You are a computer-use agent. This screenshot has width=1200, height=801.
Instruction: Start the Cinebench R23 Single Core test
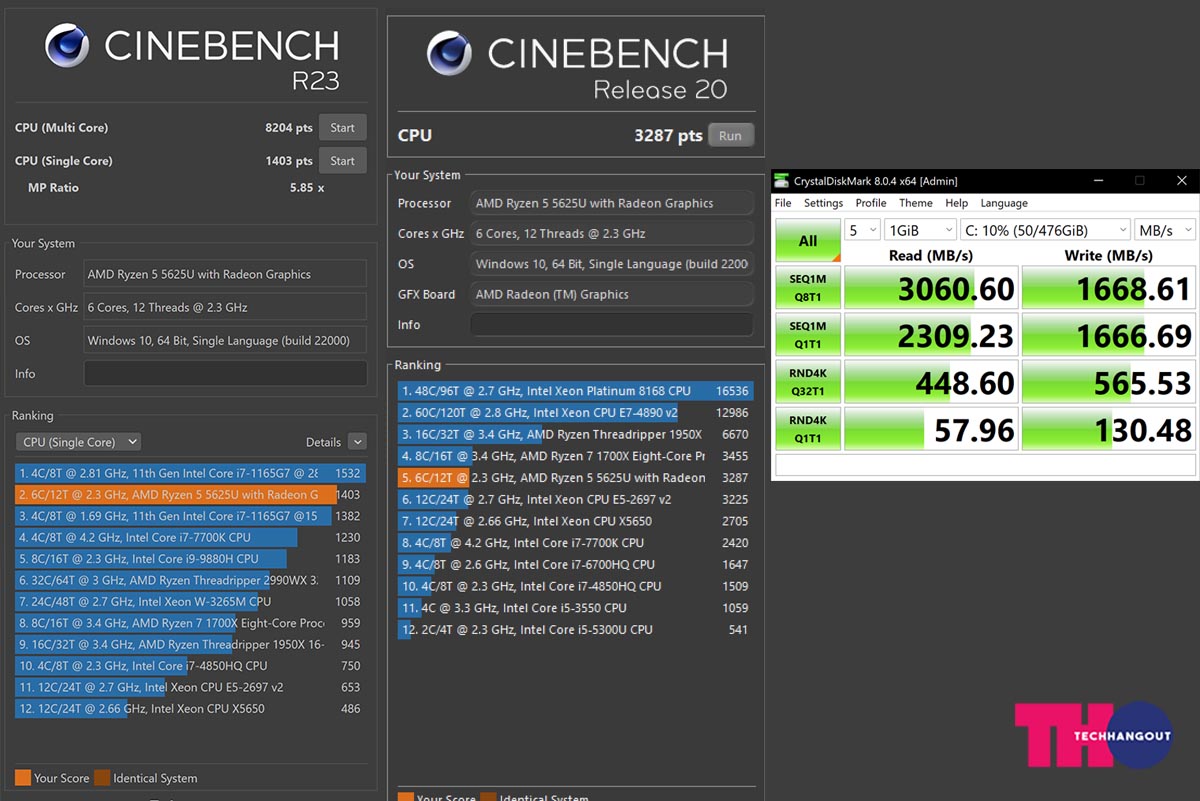[342, 161]
